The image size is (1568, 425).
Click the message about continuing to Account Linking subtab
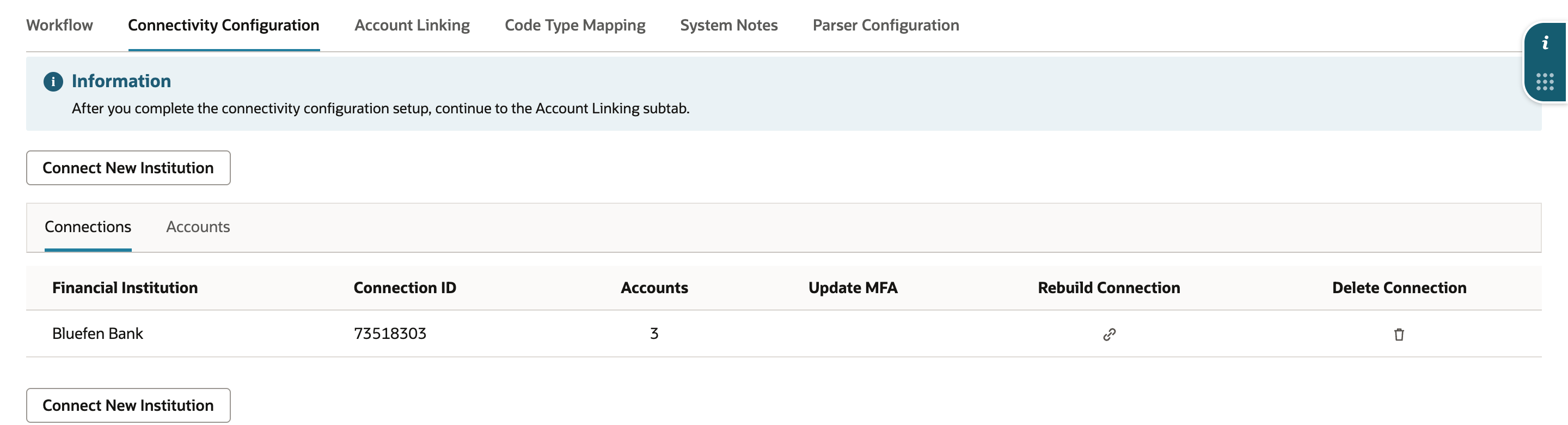381,108
